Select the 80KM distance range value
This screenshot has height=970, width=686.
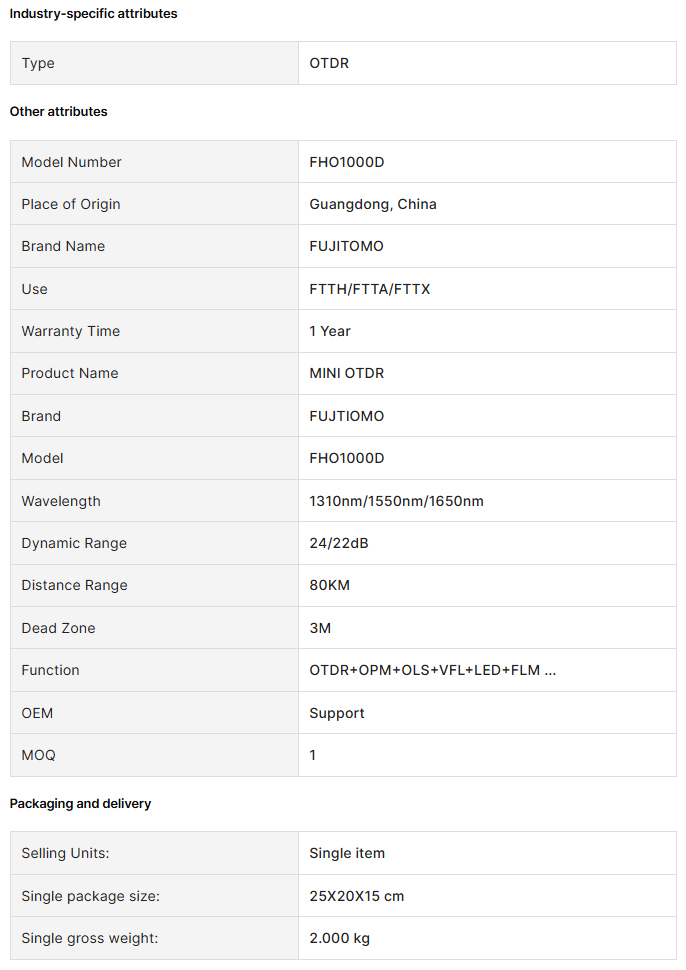330,585
